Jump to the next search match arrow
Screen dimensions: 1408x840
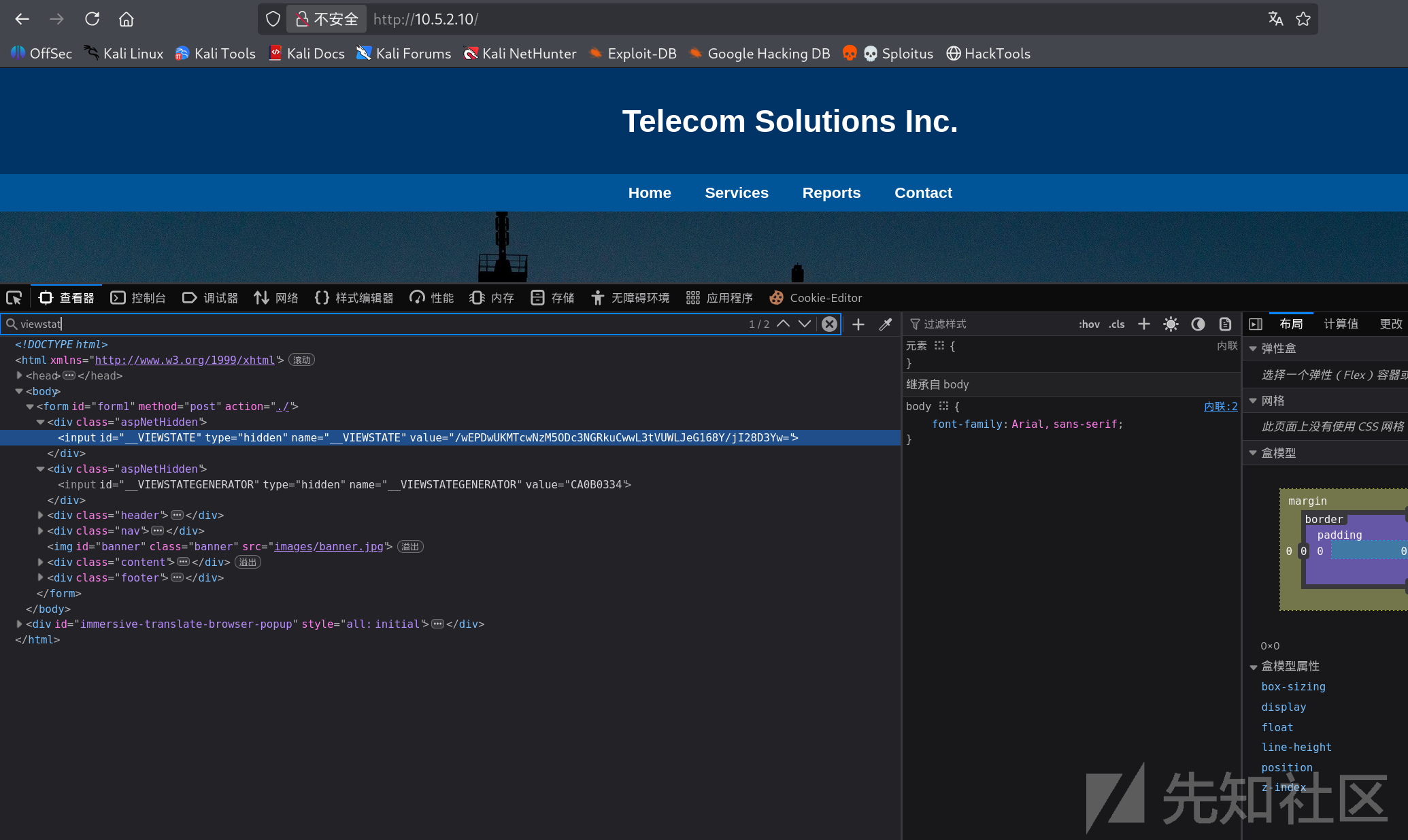[x=805, y=324]
